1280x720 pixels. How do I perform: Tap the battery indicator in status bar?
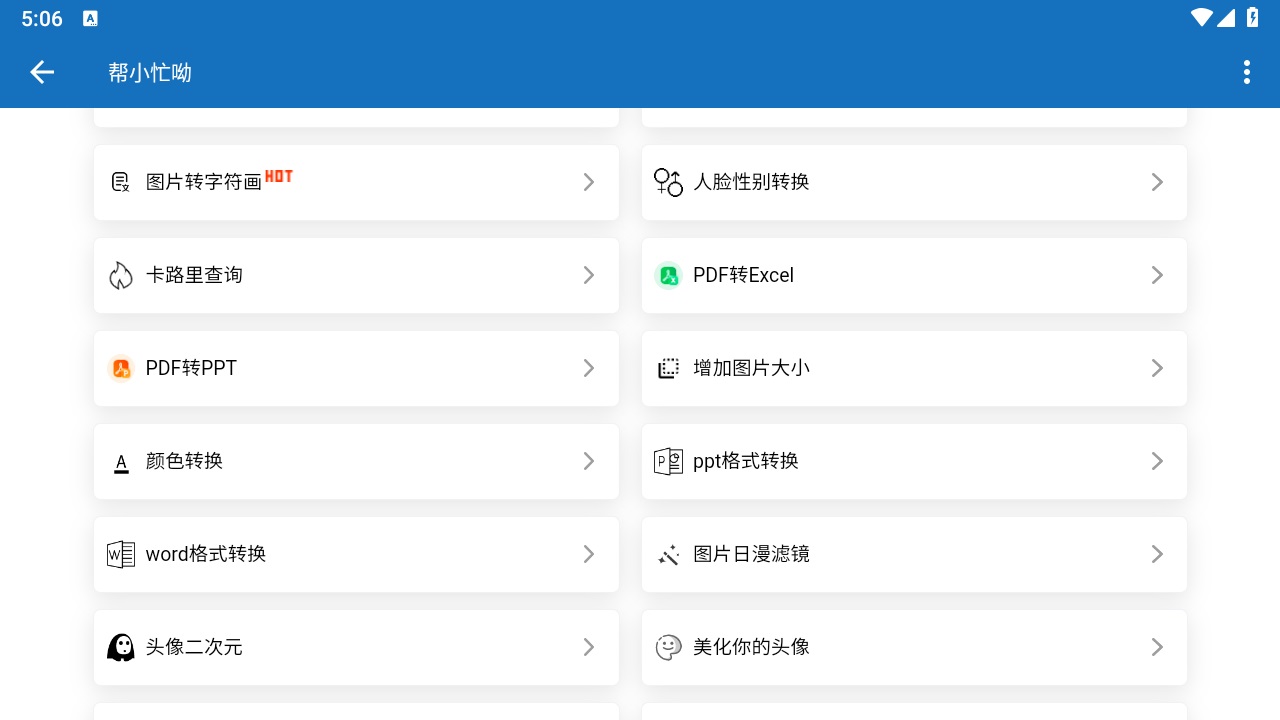(x=1252, y=18)
